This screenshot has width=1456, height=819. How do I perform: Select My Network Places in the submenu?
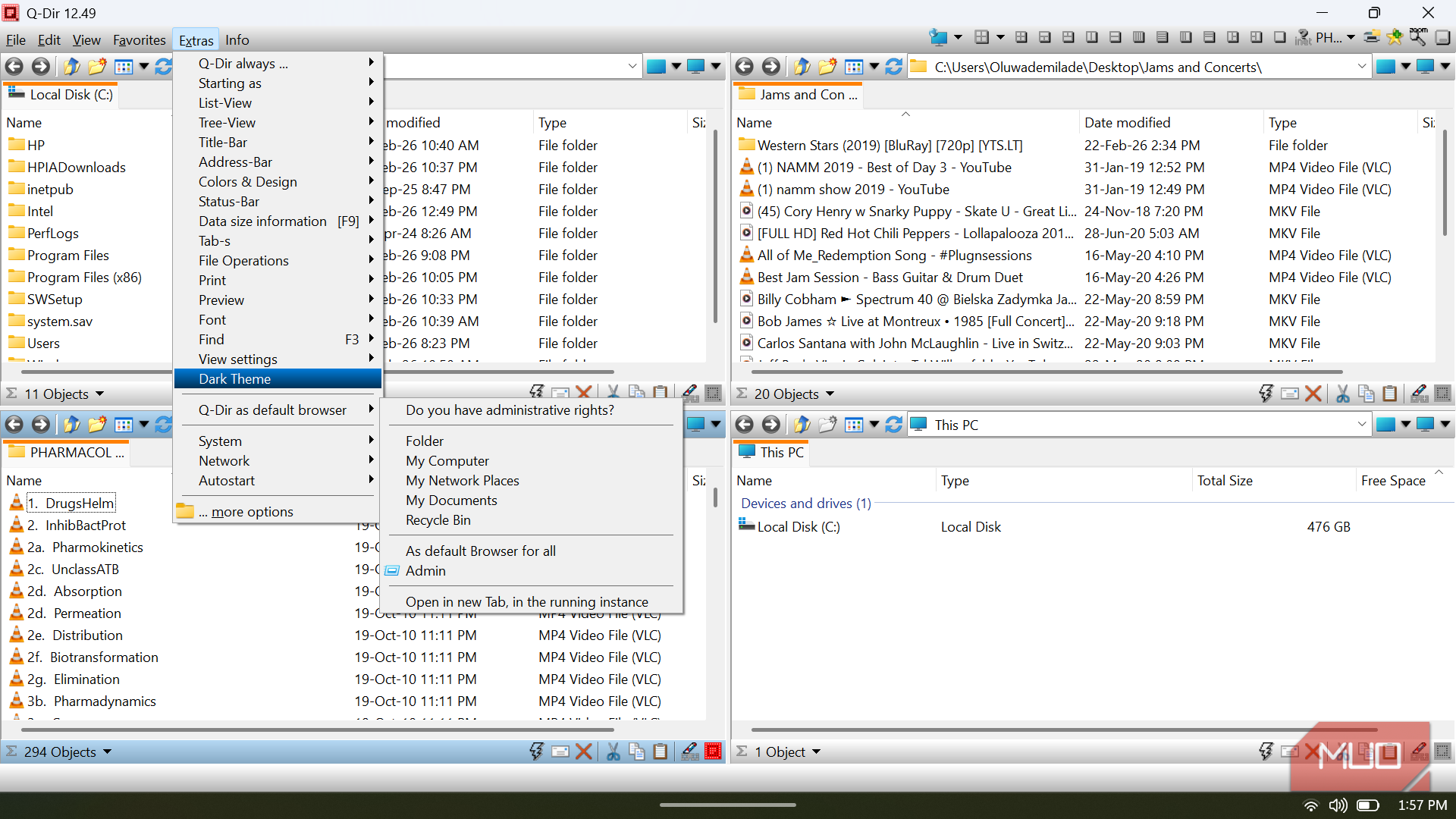click(x=463, y=481)
